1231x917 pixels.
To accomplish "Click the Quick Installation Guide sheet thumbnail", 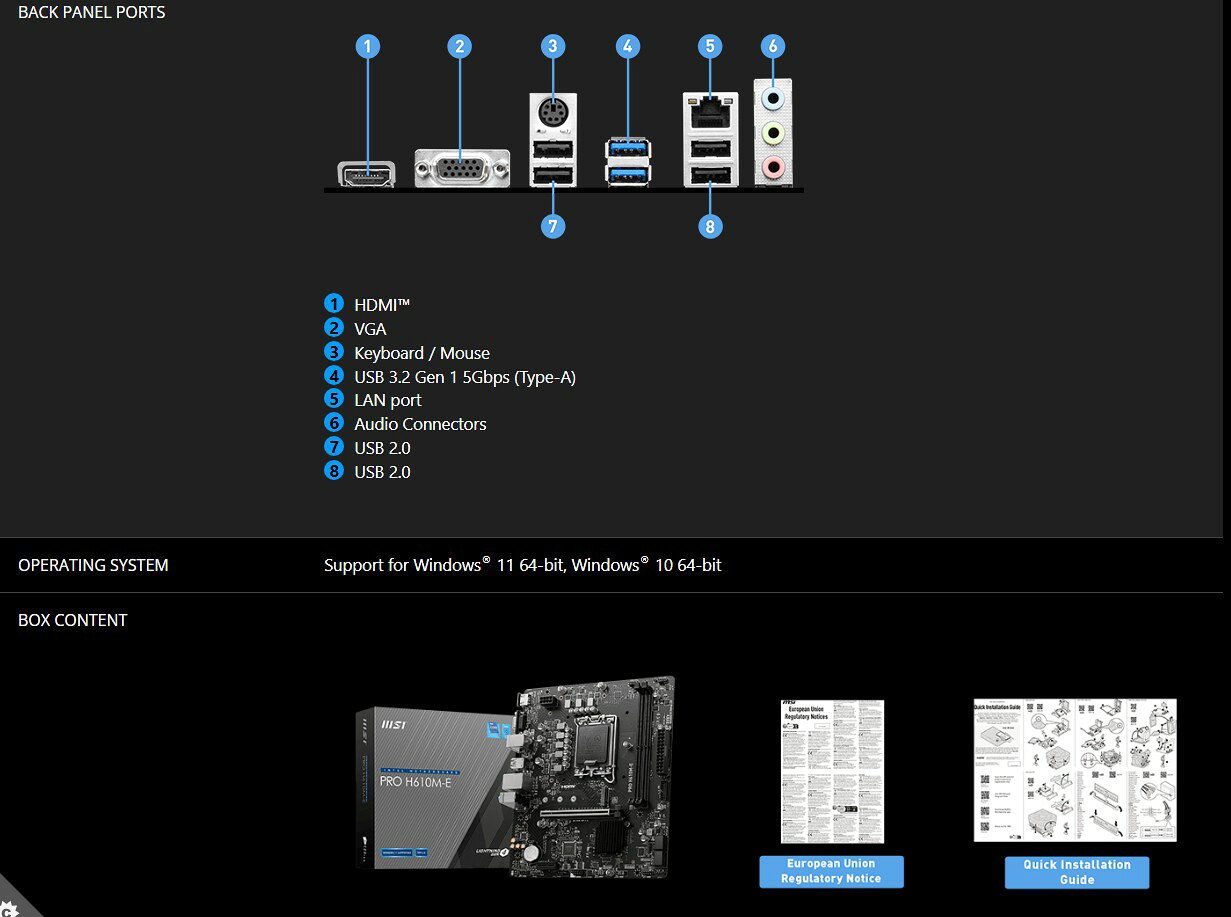I will click(1075, 770).
